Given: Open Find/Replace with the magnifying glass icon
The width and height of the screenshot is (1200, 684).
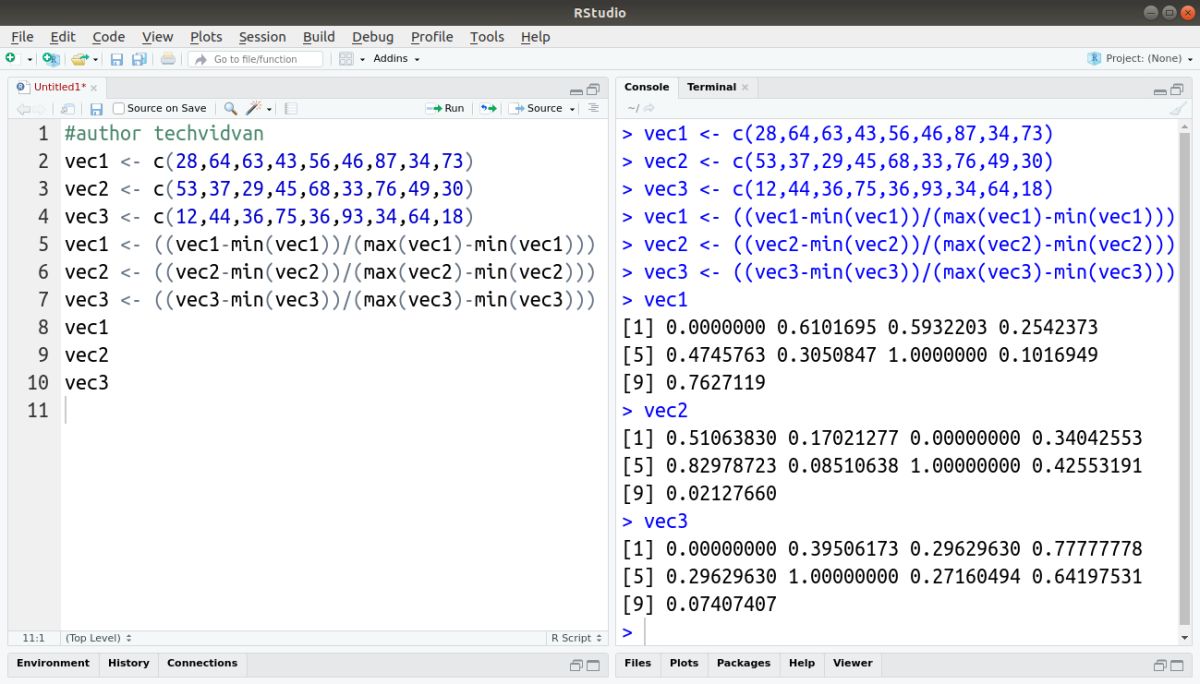Looking at the screenshot, I should [x=230, y=107].
